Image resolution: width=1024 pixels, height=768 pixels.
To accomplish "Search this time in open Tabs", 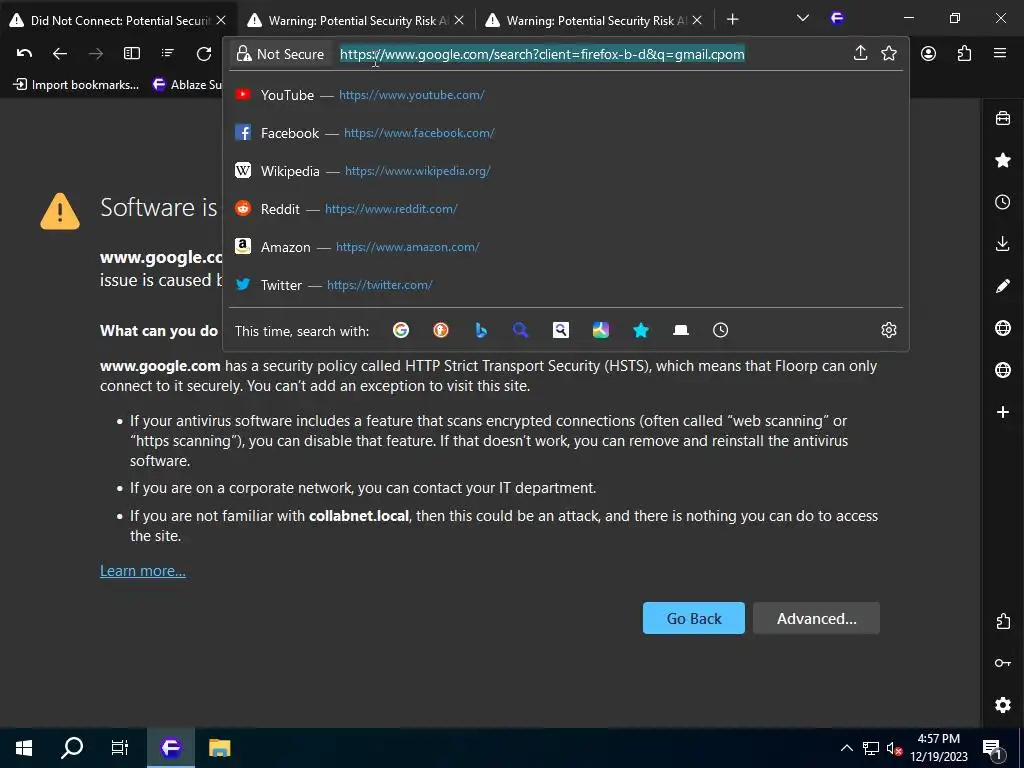I will (x=680, y=330).
